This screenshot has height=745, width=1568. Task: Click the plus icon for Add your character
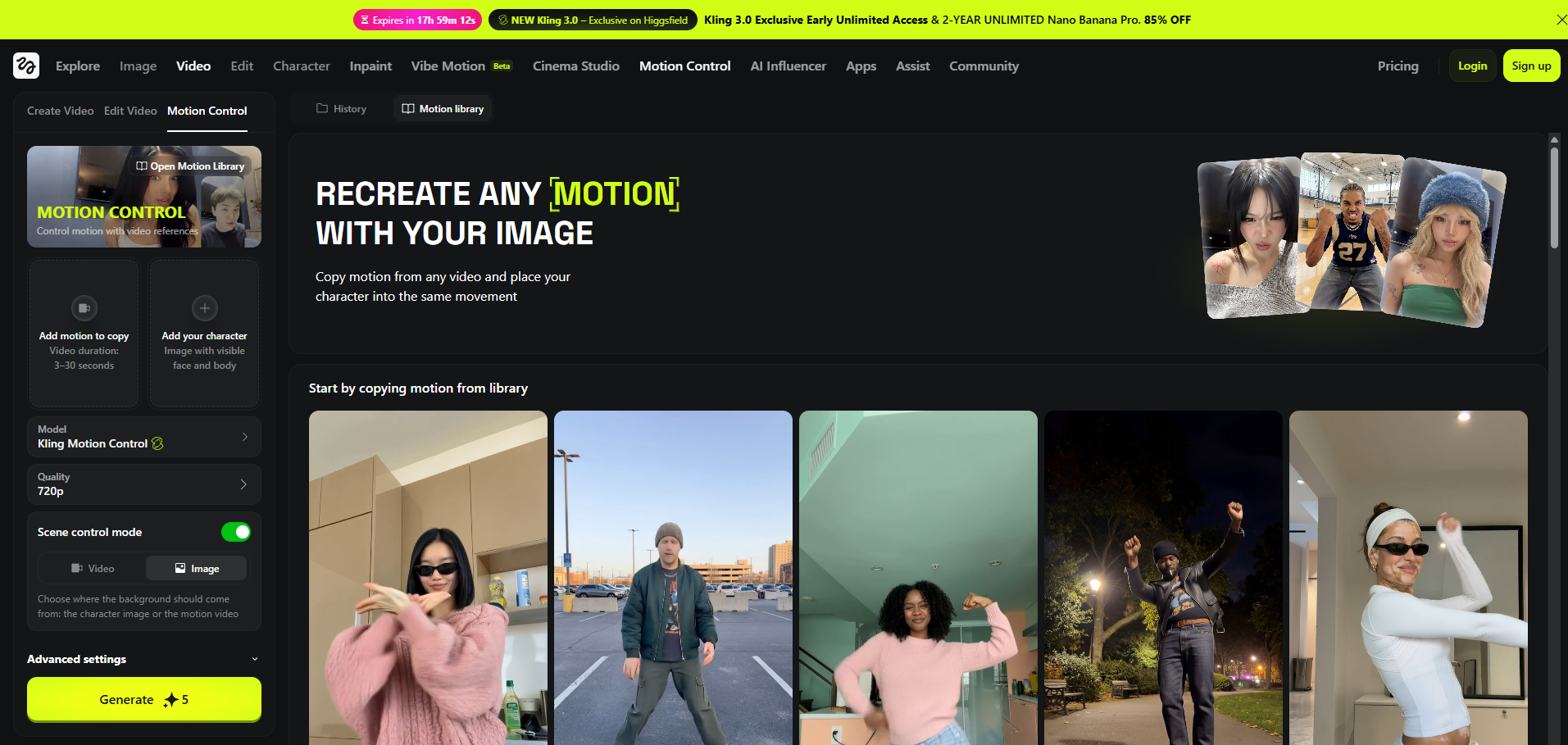click(x=204, y=308)
